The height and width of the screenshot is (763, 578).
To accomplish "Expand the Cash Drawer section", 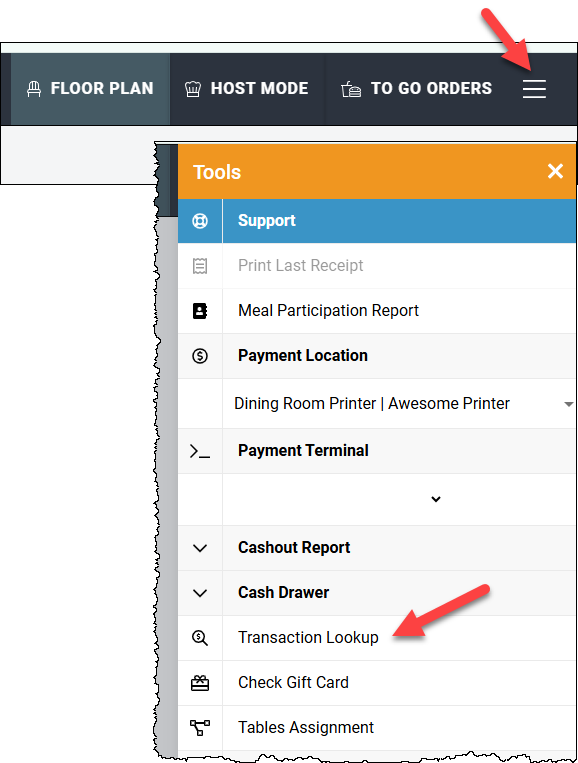I will [x=377, y=593].
